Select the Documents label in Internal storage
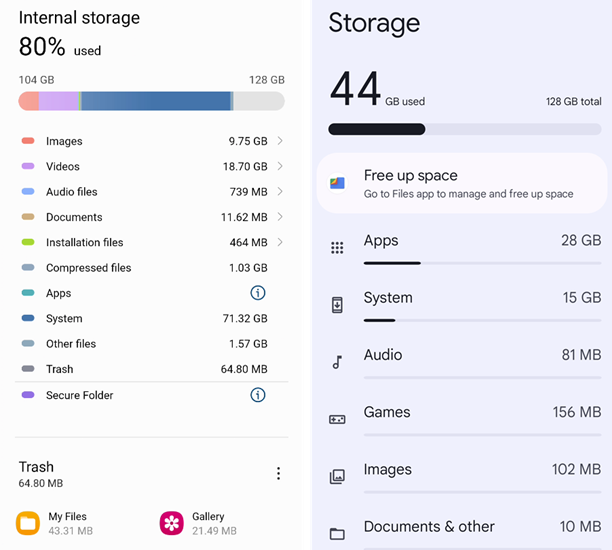 click(x=74, y=217)
